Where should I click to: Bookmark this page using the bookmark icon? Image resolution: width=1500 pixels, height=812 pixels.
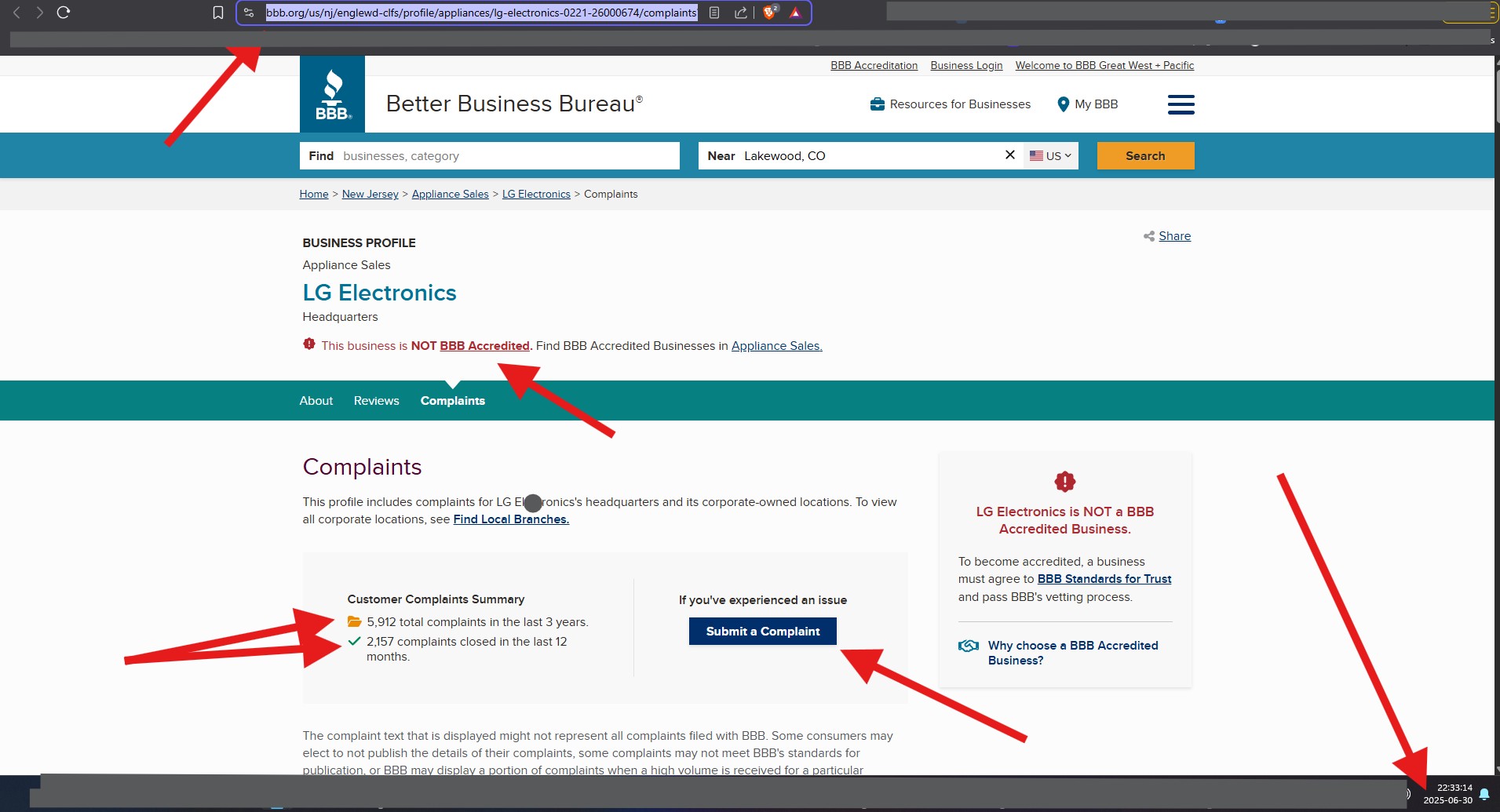click(218, 13)
